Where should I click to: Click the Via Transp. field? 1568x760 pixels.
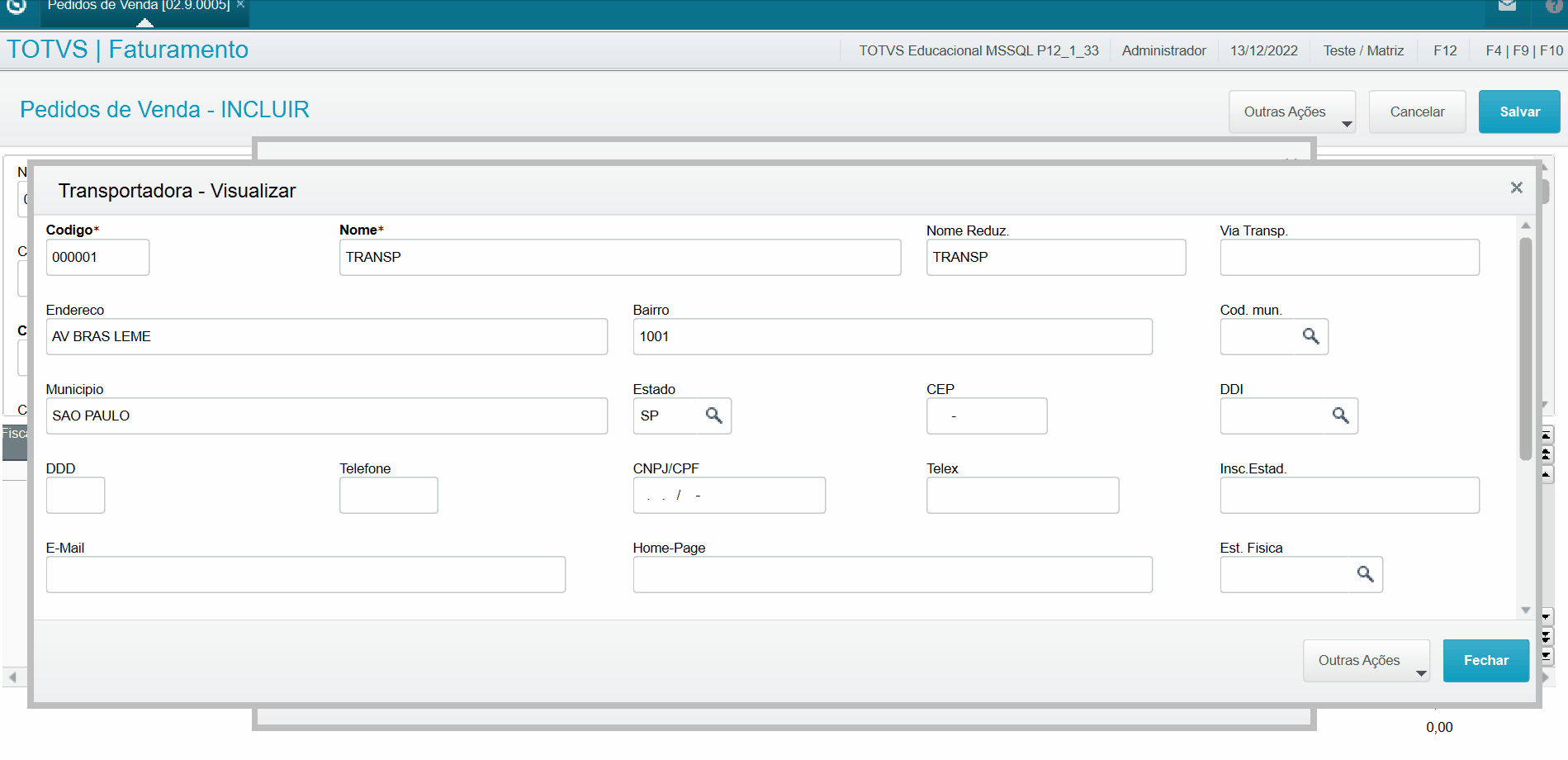coord(1350,257)
